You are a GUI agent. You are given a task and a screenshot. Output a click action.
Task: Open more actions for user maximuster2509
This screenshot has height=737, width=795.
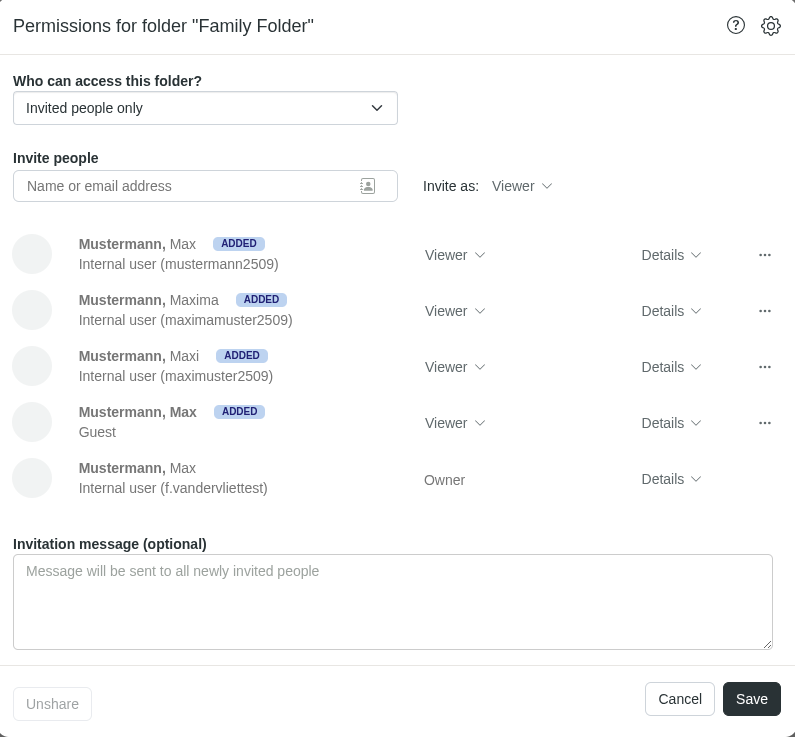click(x=765, y=367)
